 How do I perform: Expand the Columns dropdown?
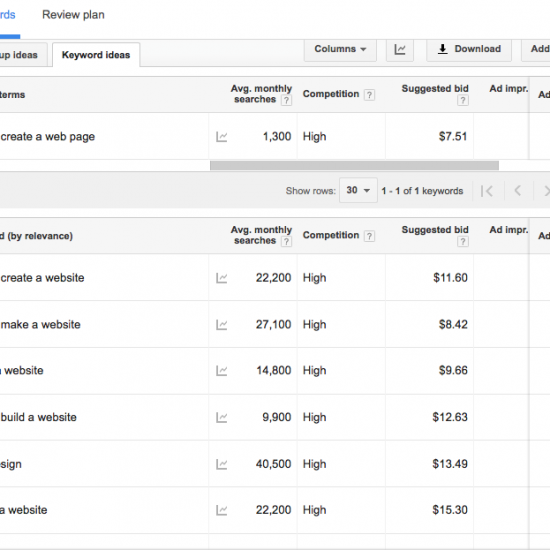pos(340,49)
